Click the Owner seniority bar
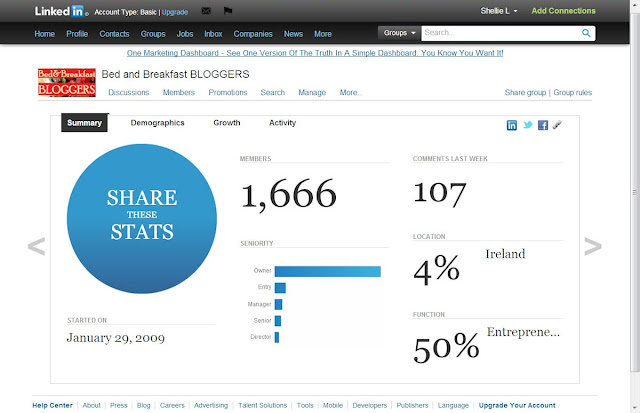This screenshot has width=640, height=413. point(328,271)
